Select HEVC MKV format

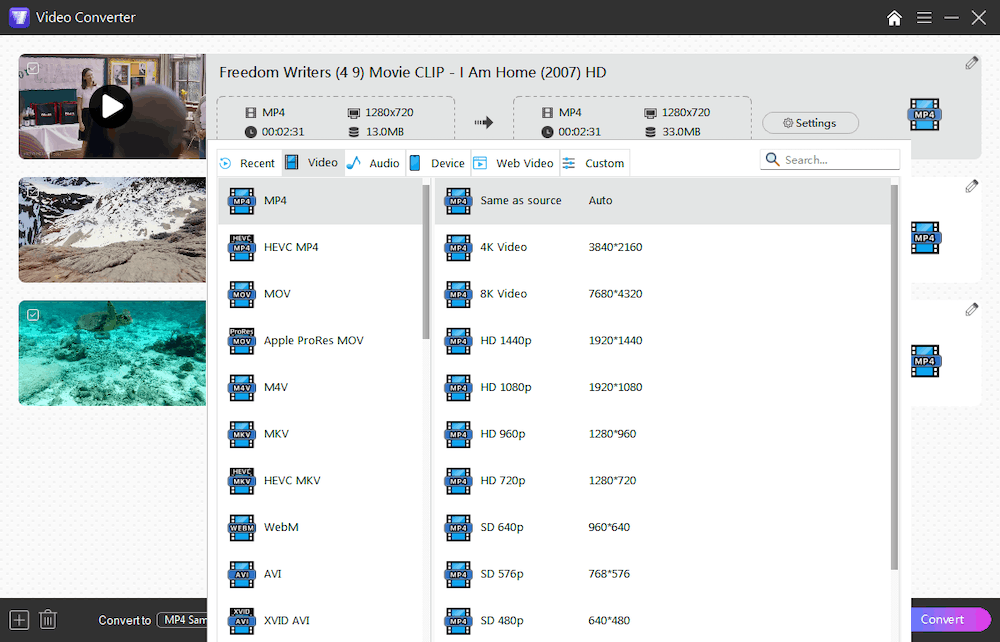320,481
